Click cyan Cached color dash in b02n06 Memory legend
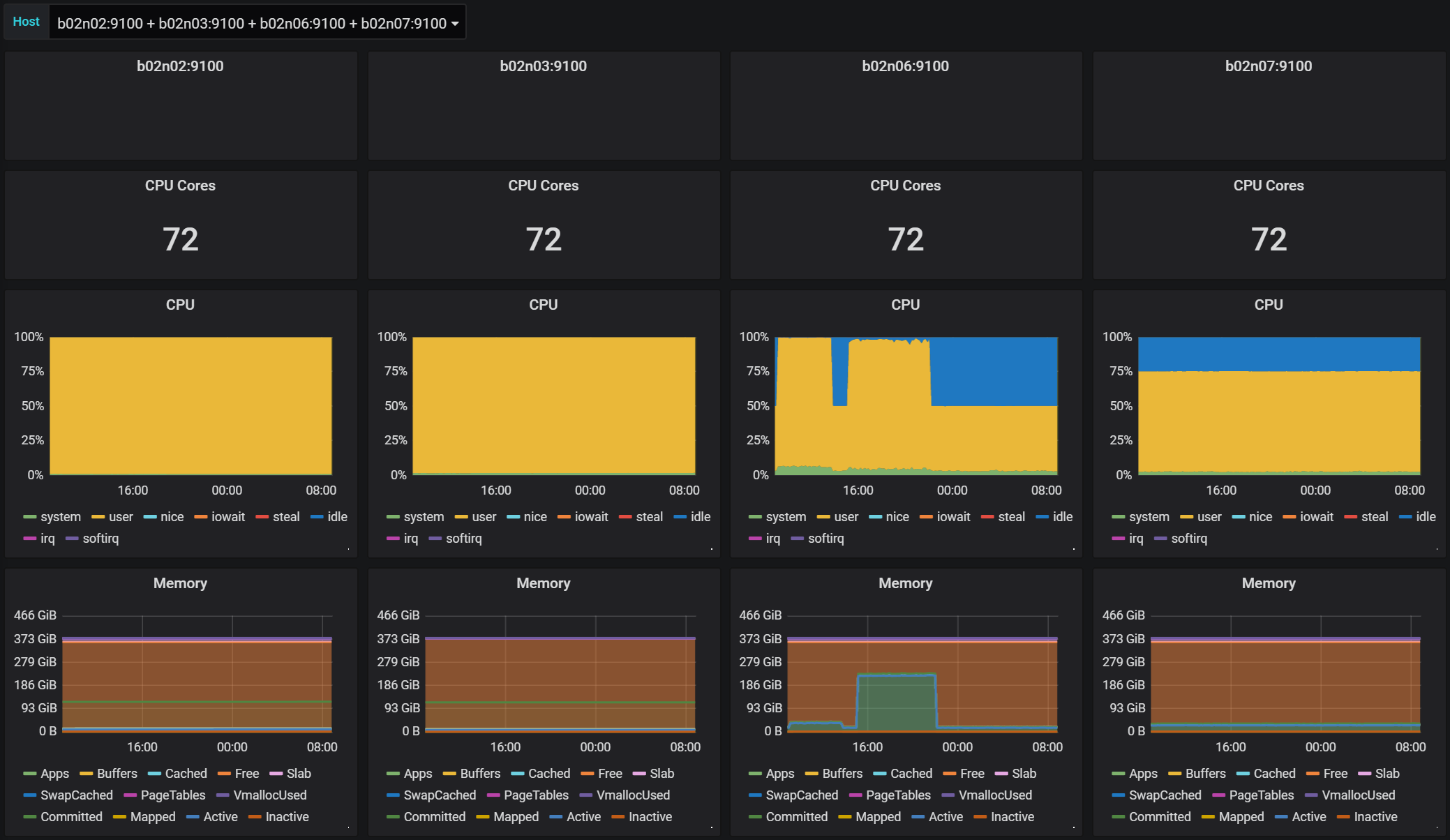The image size is (1450, 840). [879, 774]
